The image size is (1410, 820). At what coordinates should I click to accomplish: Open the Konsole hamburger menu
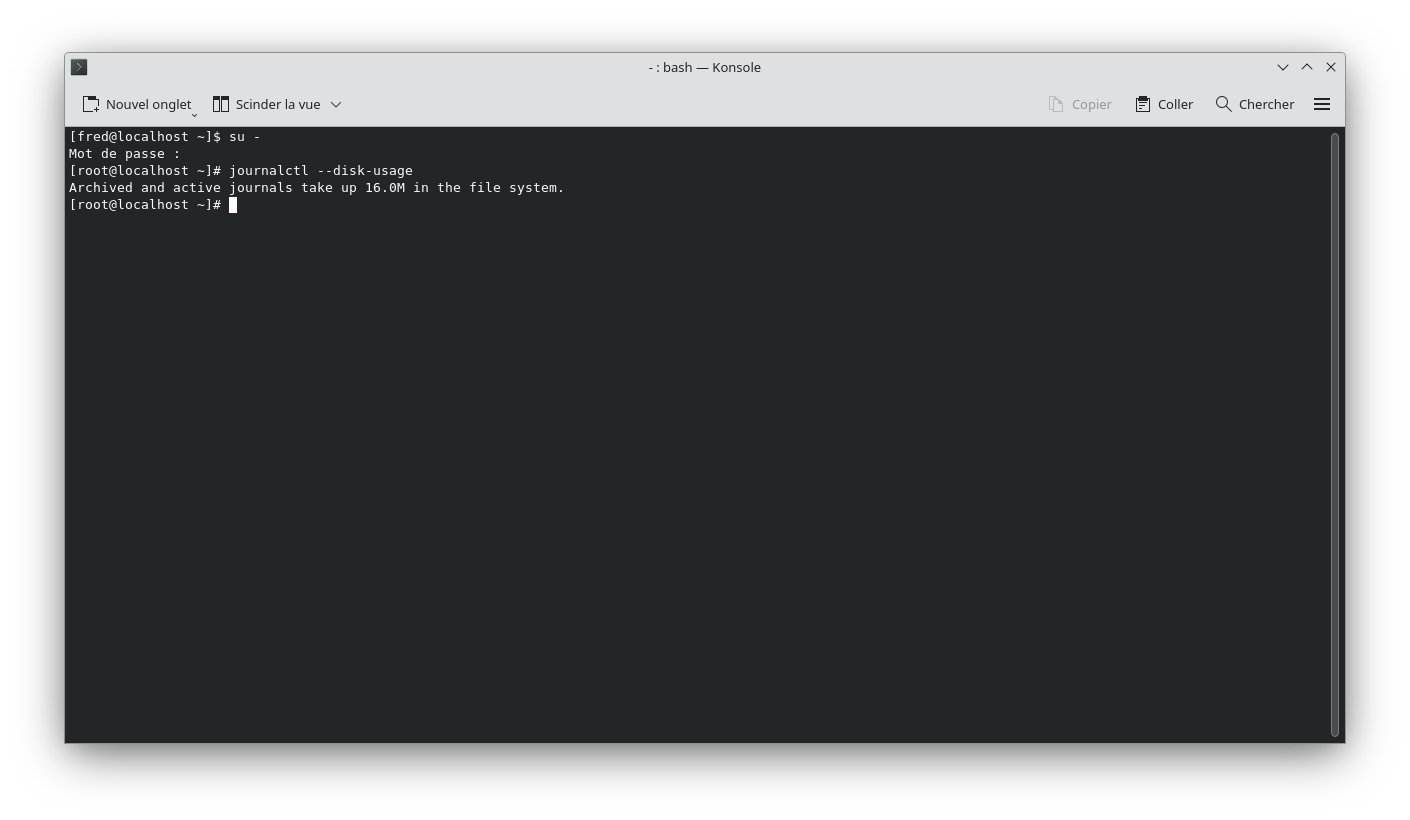coord(1321,104)
